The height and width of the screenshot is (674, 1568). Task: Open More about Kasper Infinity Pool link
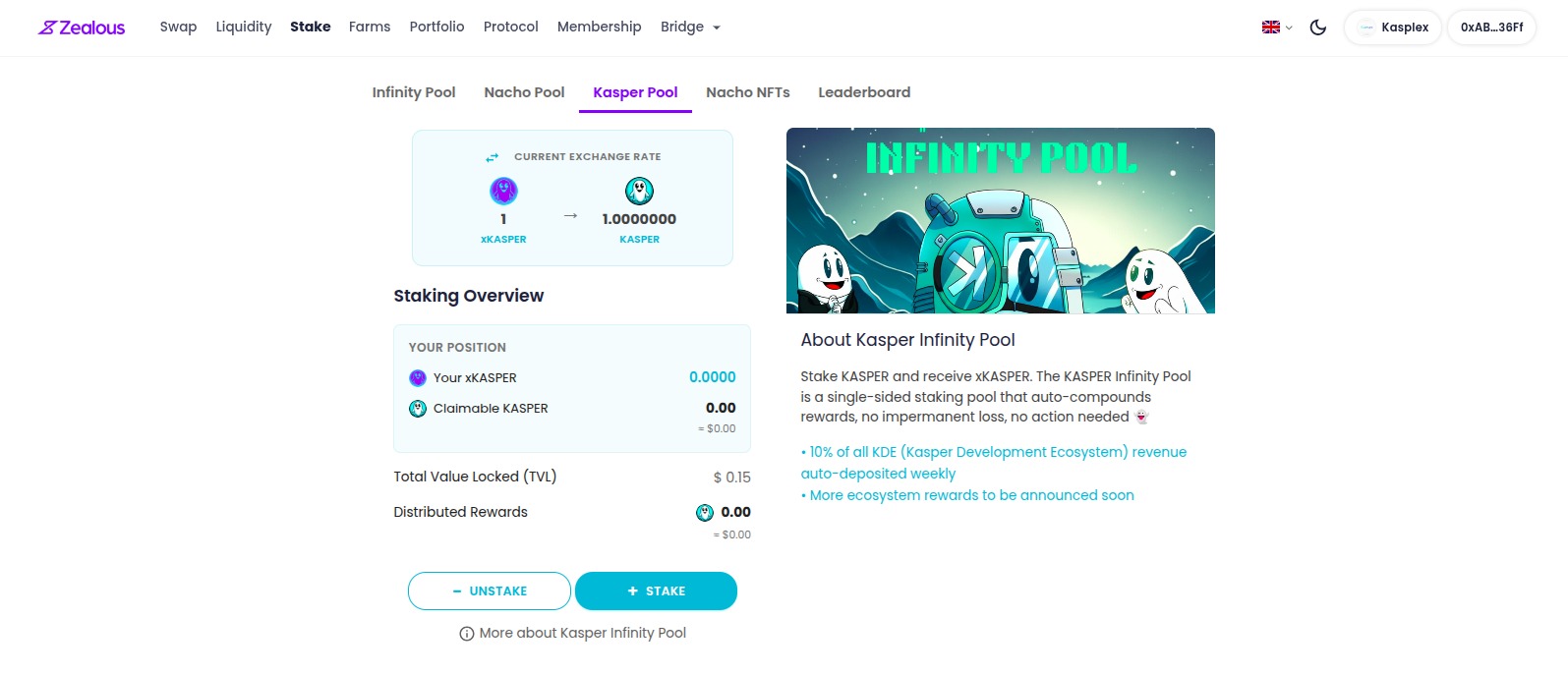coord(582,634)
